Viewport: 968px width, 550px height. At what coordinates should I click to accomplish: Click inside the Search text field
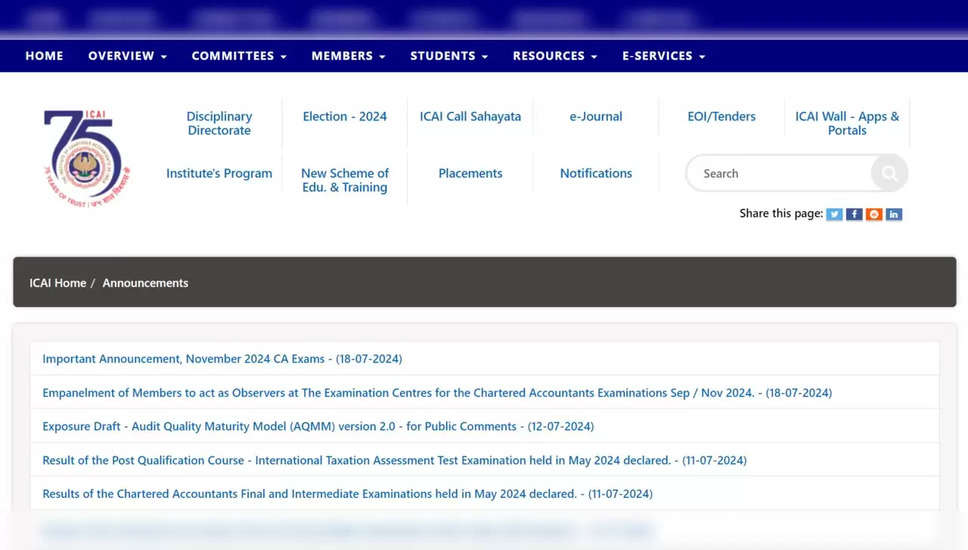[x=780, y=174]
